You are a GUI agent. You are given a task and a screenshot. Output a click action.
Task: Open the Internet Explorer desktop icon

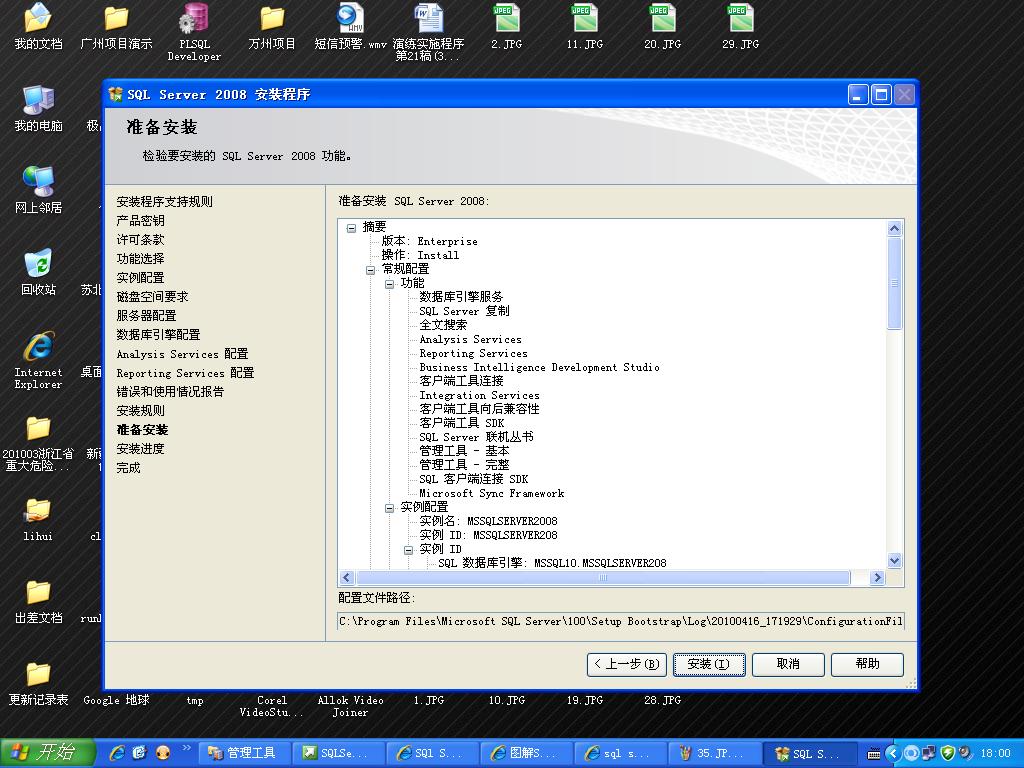(x=38, y=349)
